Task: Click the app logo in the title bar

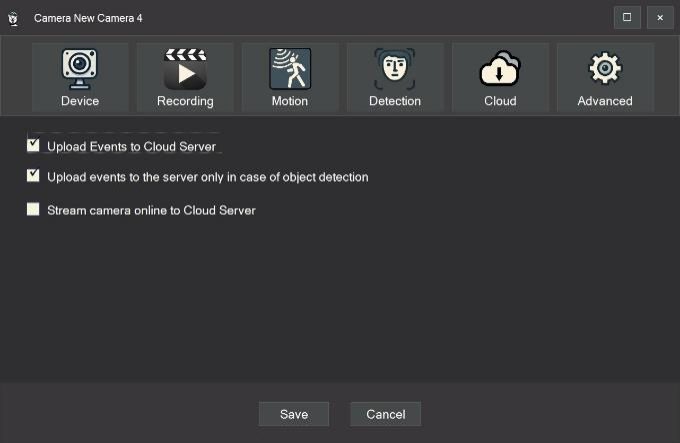Action: [x=14, y=18]
